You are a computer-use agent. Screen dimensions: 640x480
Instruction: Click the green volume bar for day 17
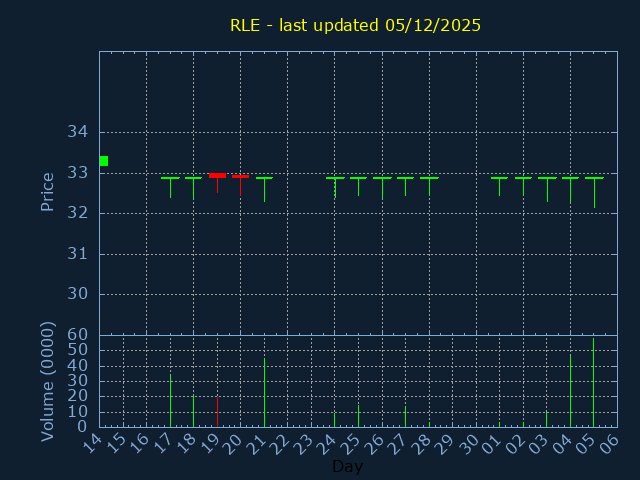coord(170,401)
